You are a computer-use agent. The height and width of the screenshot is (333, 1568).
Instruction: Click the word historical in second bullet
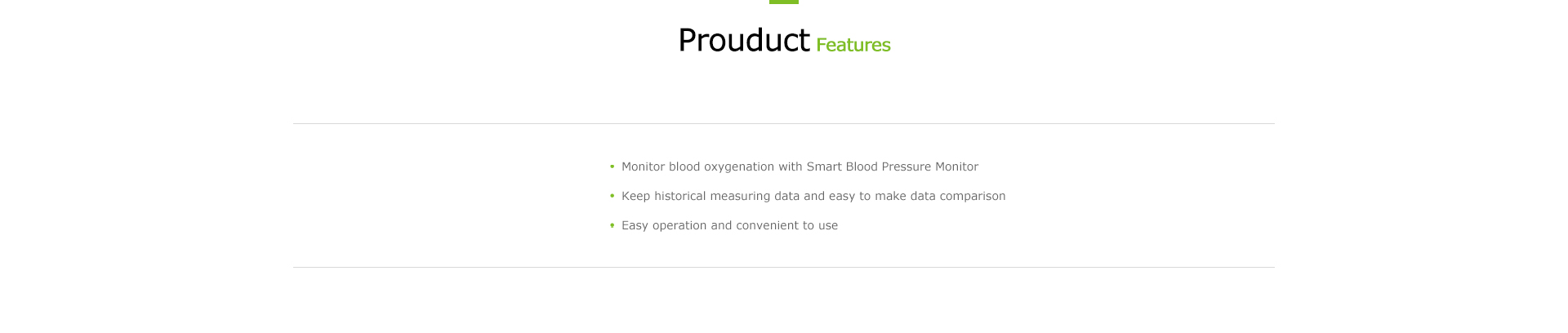click(x=680, y=196)
